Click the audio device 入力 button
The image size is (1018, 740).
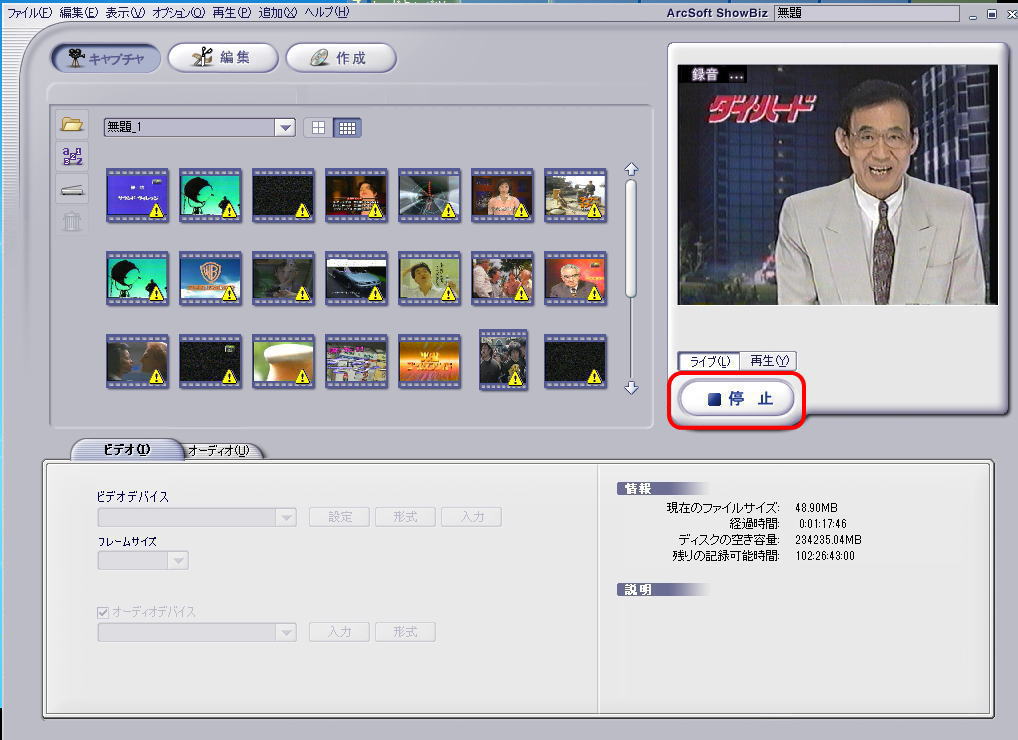point(340,632)
